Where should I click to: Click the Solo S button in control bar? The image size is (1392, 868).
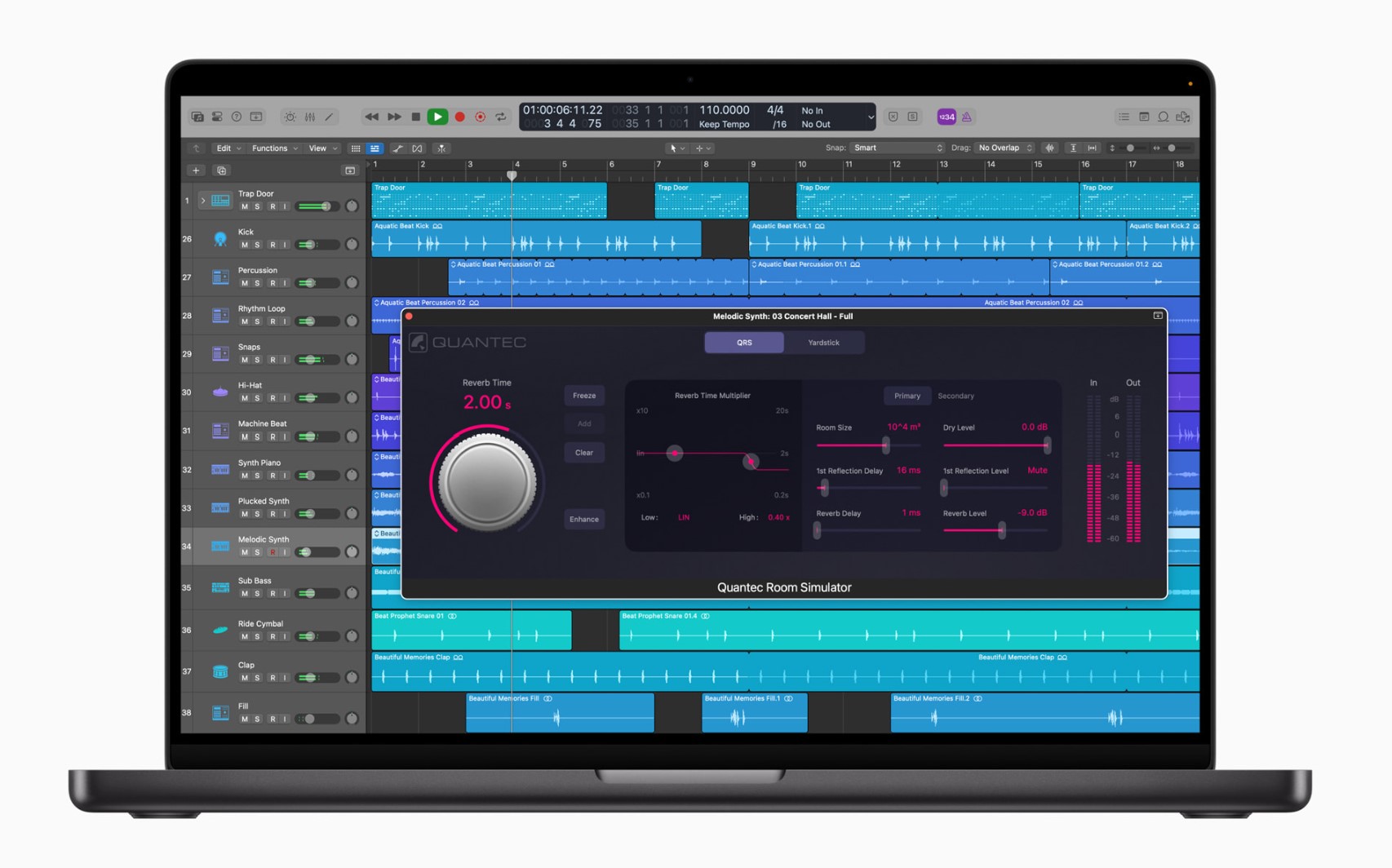pos(913,117)
